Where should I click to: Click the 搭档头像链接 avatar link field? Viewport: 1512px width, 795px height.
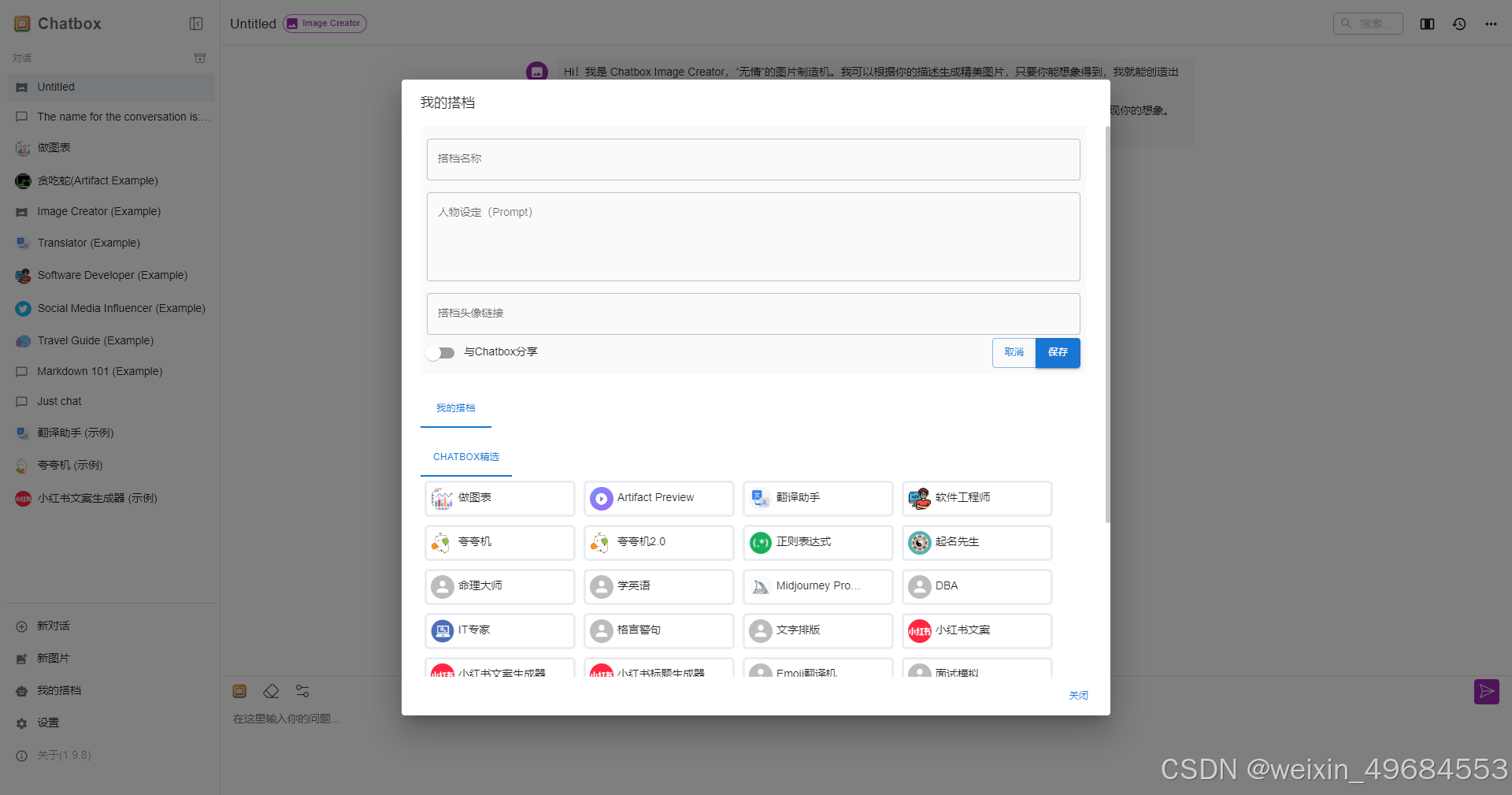point(754,314)
